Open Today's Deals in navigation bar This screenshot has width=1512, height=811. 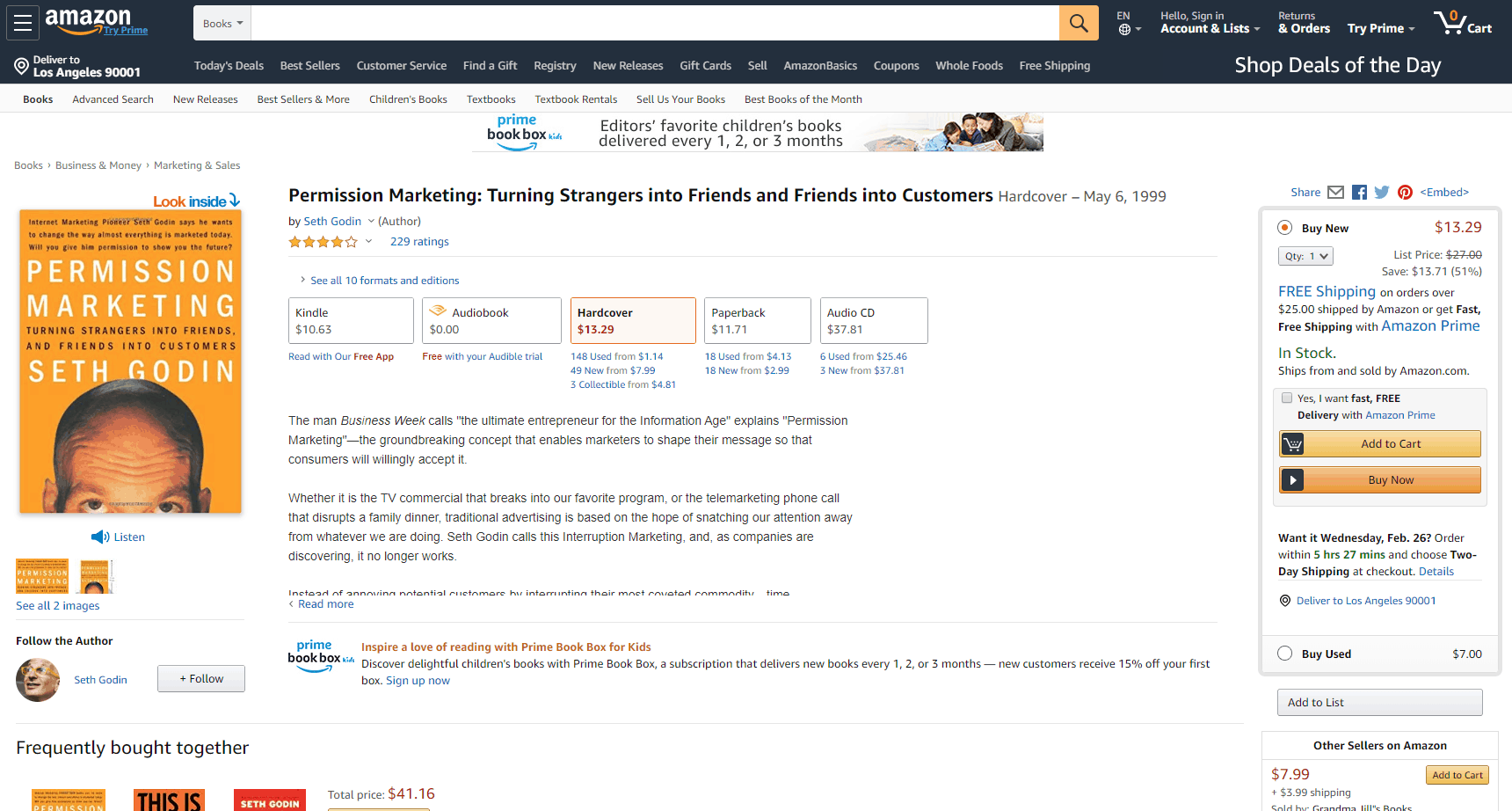[x=229, y=66]
